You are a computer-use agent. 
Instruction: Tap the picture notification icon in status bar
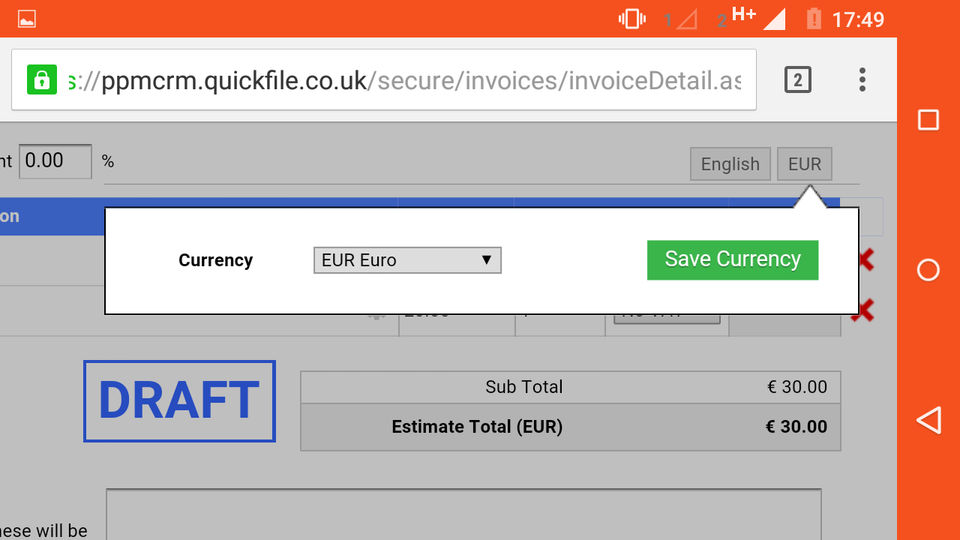27,19
